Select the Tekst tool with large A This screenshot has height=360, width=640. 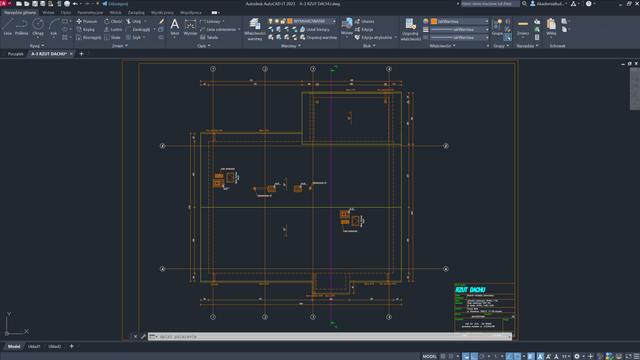click(174, 27)
